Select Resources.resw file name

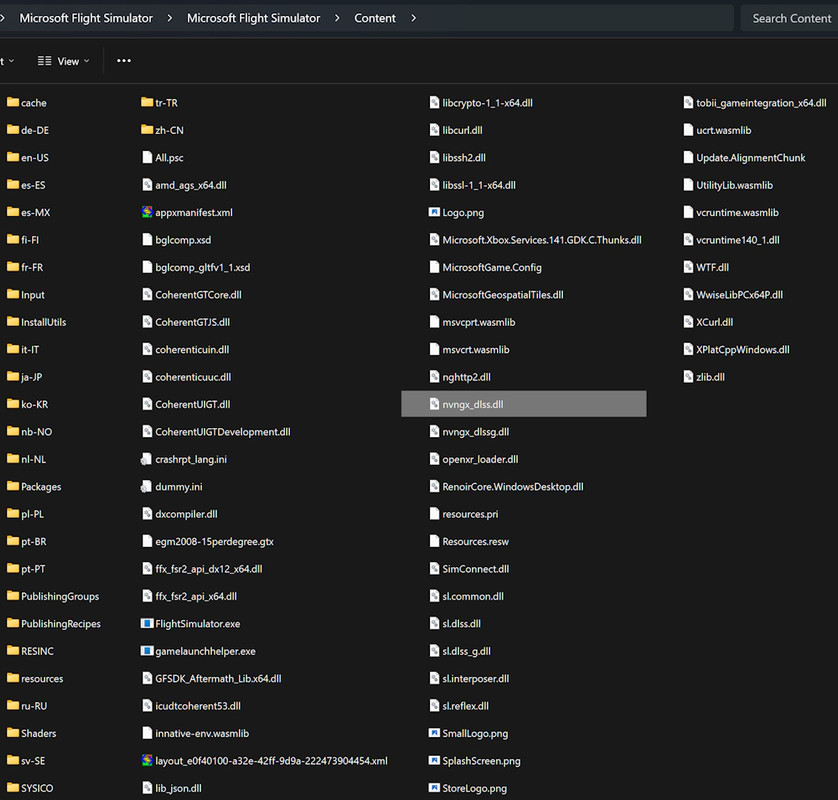click(x=476, y=541)
